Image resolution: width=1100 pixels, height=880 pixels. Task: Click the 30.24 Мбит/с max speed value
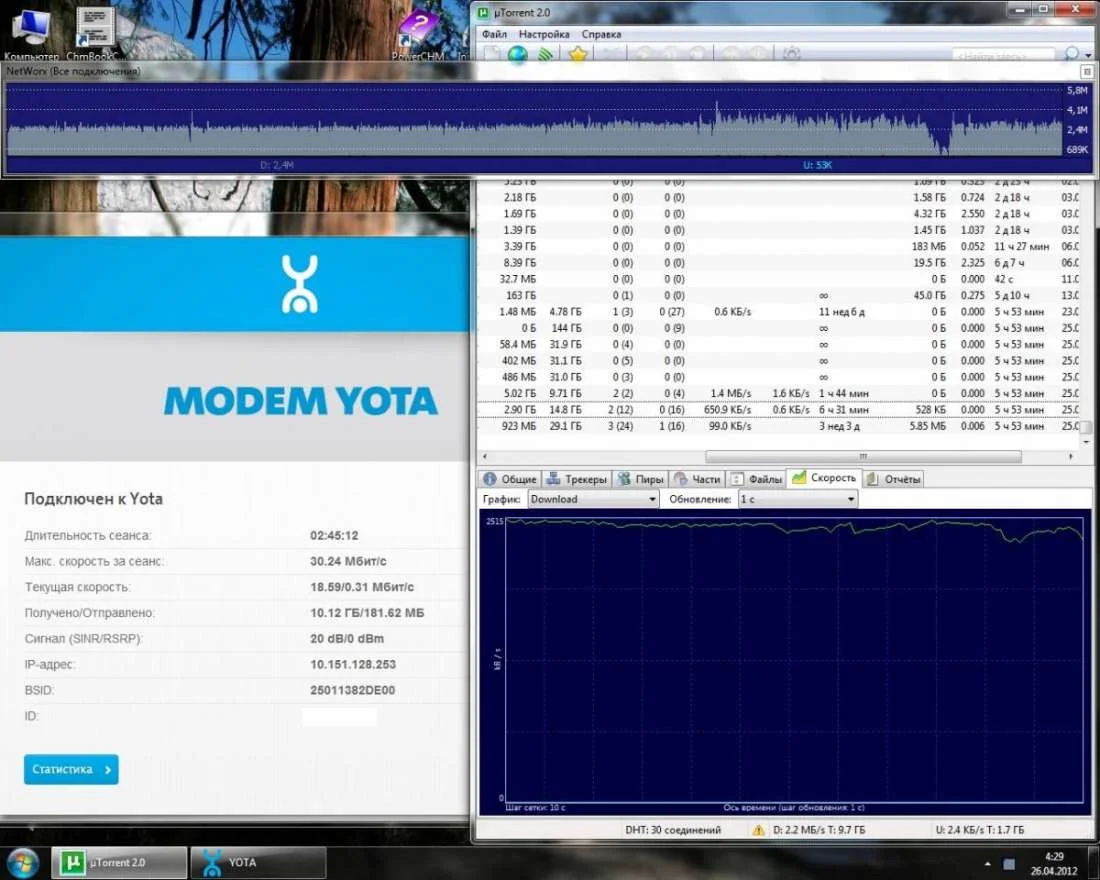click(348, 561)
